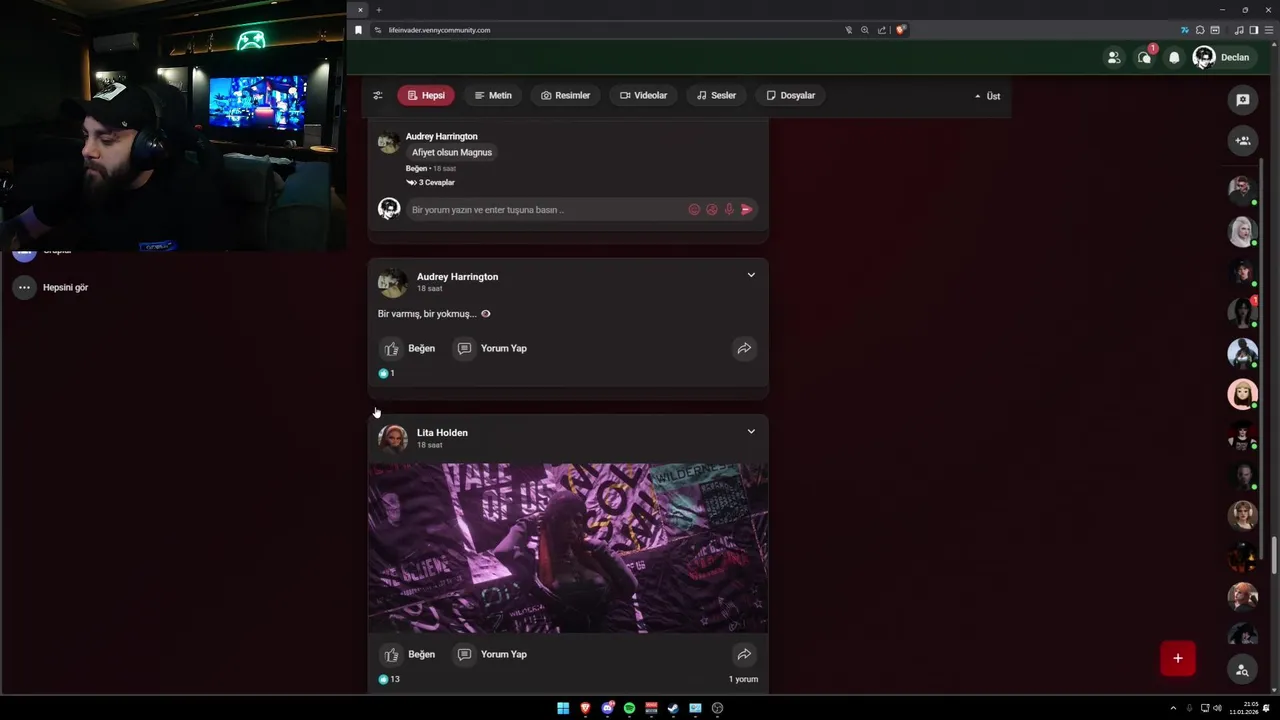
Task: View the 1 reaction on Audrey's post
Action: pyautogui.click(x=386, y=373)
